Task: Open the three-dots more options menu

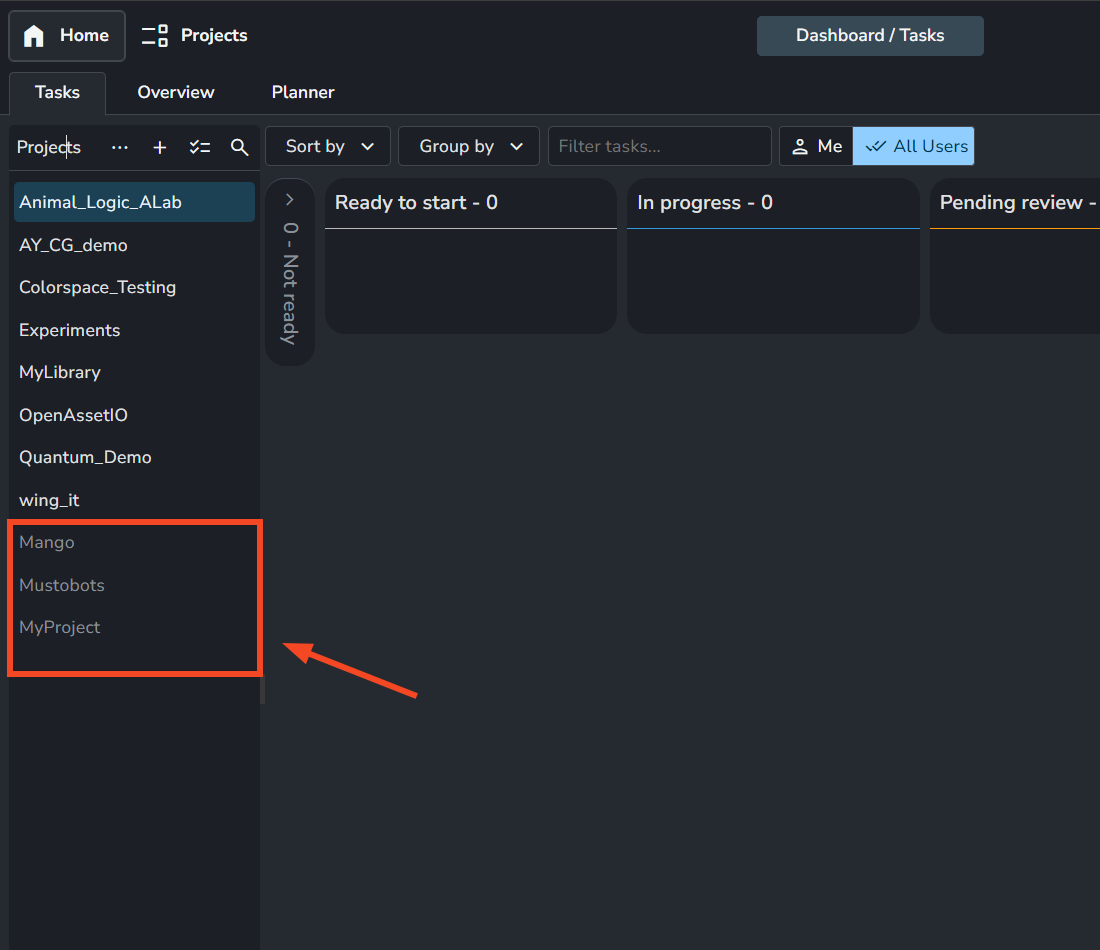Action: point(120,147)
